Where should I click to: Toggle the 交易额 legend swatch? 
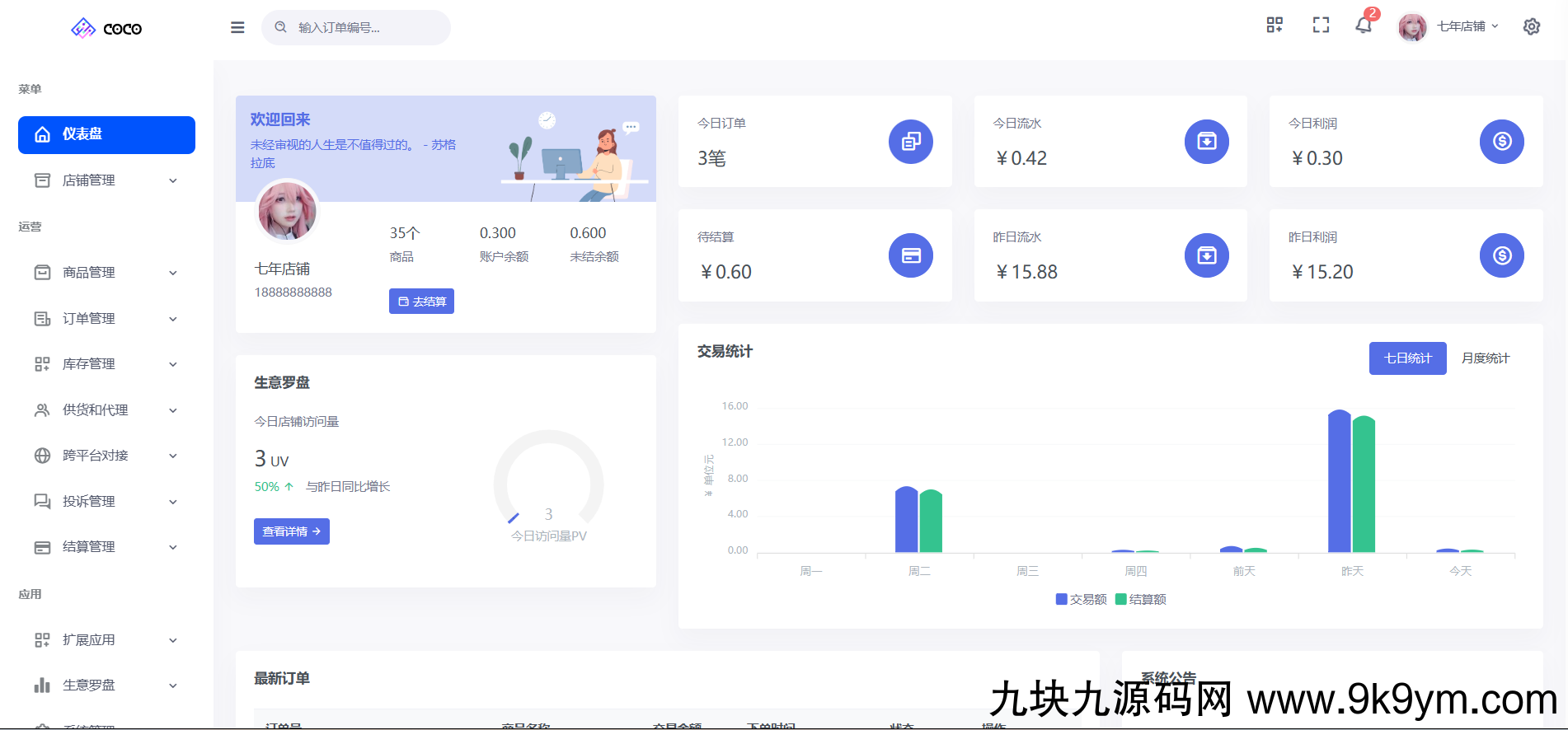(x=1062, y=599)
